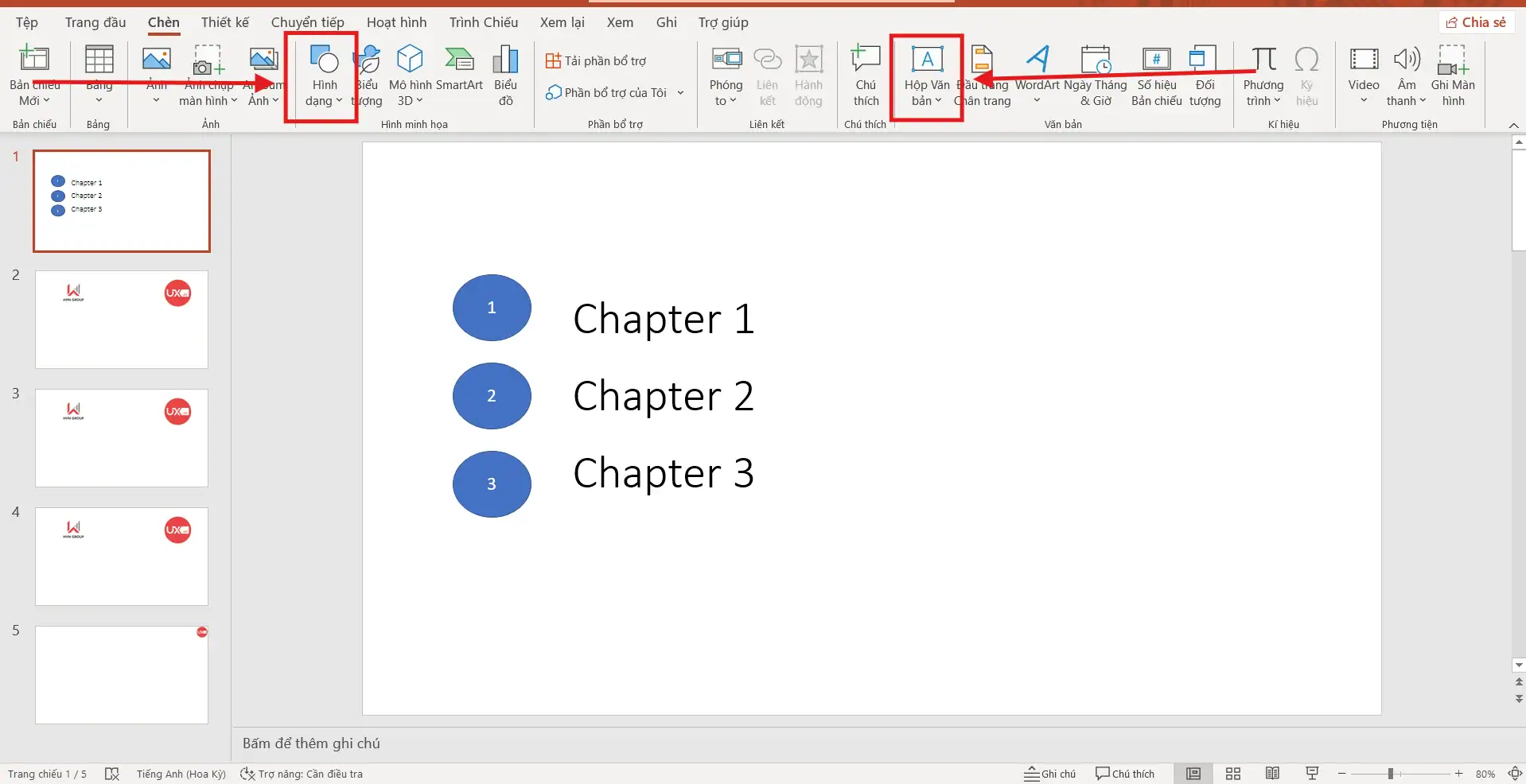Toggle the Ghi chú notes pane
This screenshot has width=1526, height=784.
[x=1049, y=773]
